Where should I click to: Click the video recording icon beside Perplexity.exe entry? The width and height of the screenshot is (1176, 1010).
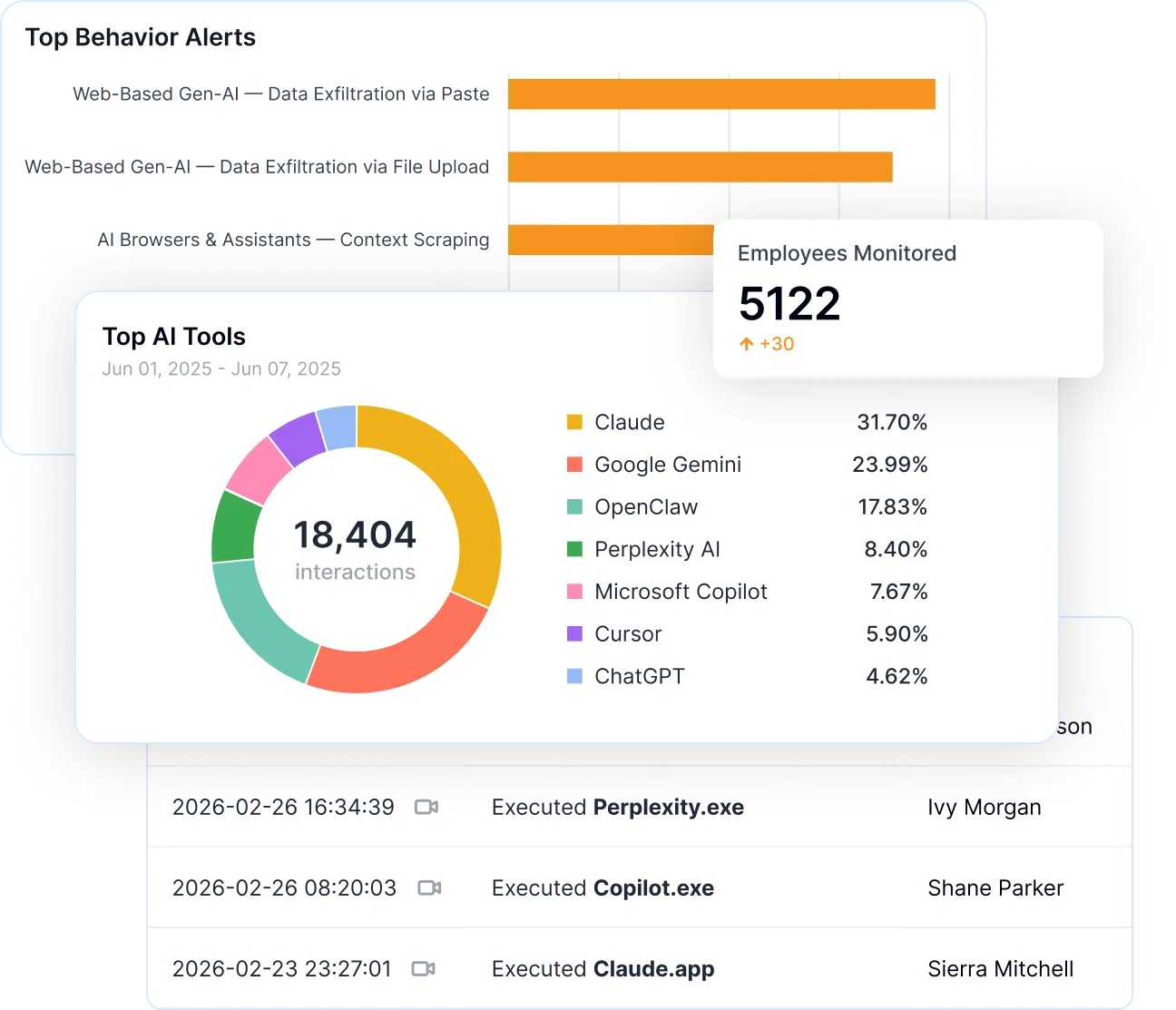426,807
